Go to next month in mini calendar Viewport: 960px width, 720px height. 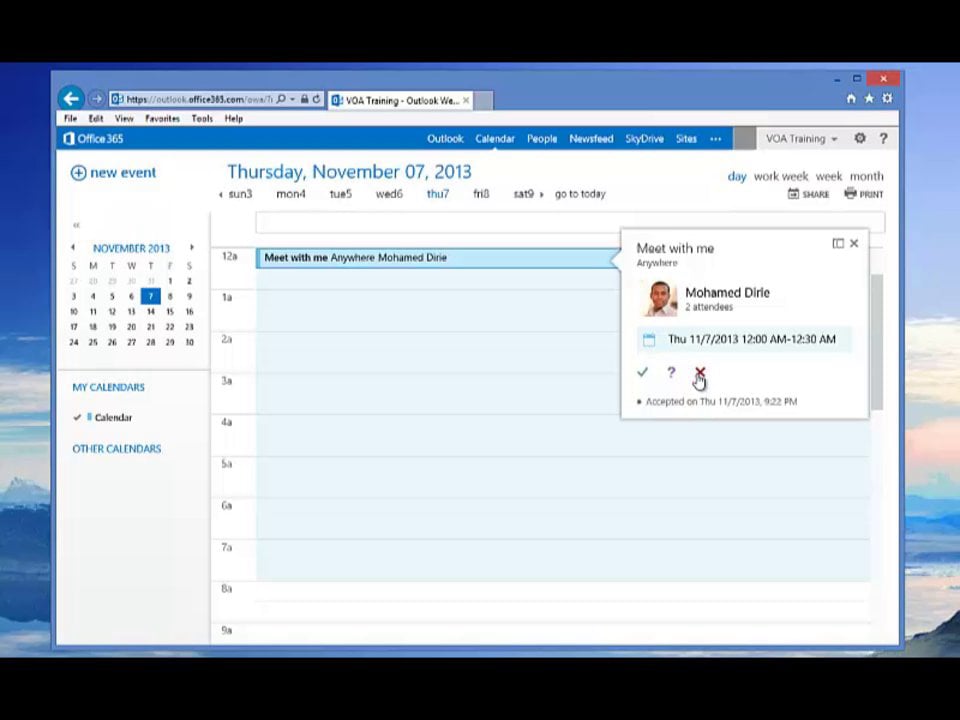[x=192, y=248]
